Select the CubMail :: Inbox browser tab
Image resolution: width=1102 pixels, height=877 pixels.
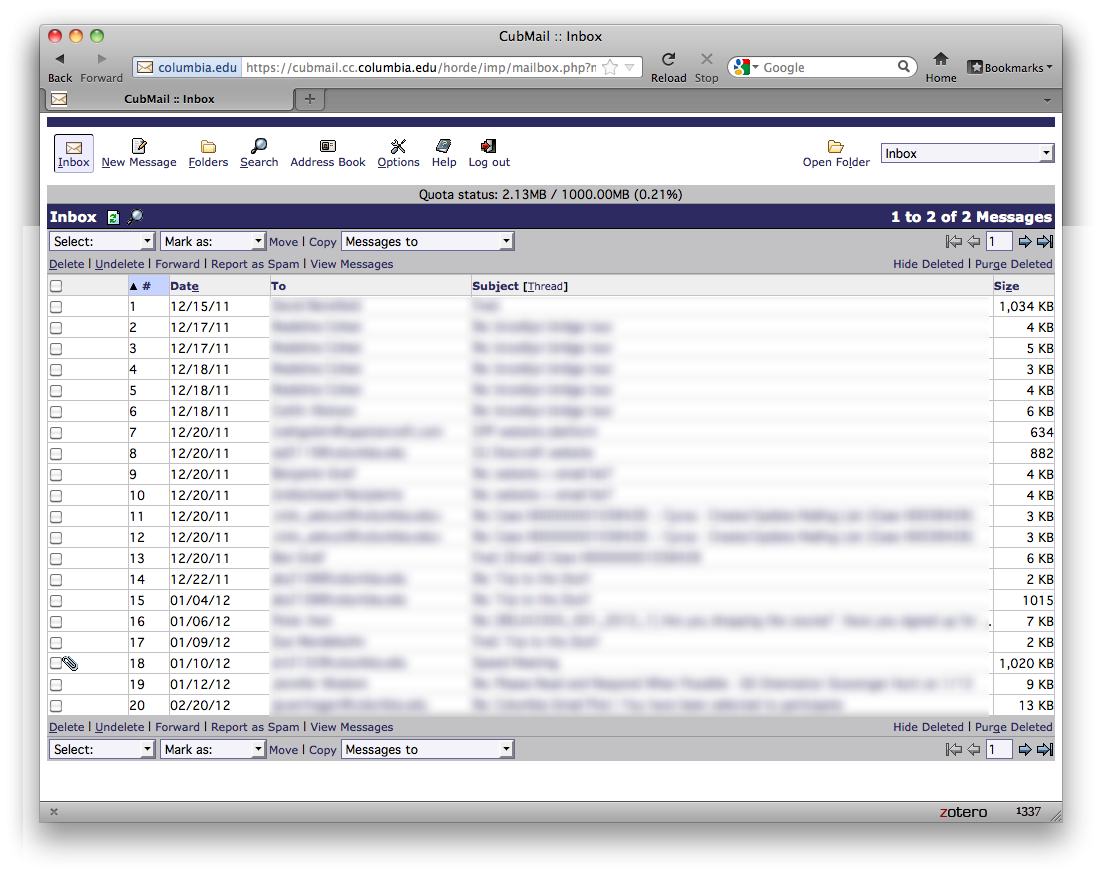[x=169, y=99]
